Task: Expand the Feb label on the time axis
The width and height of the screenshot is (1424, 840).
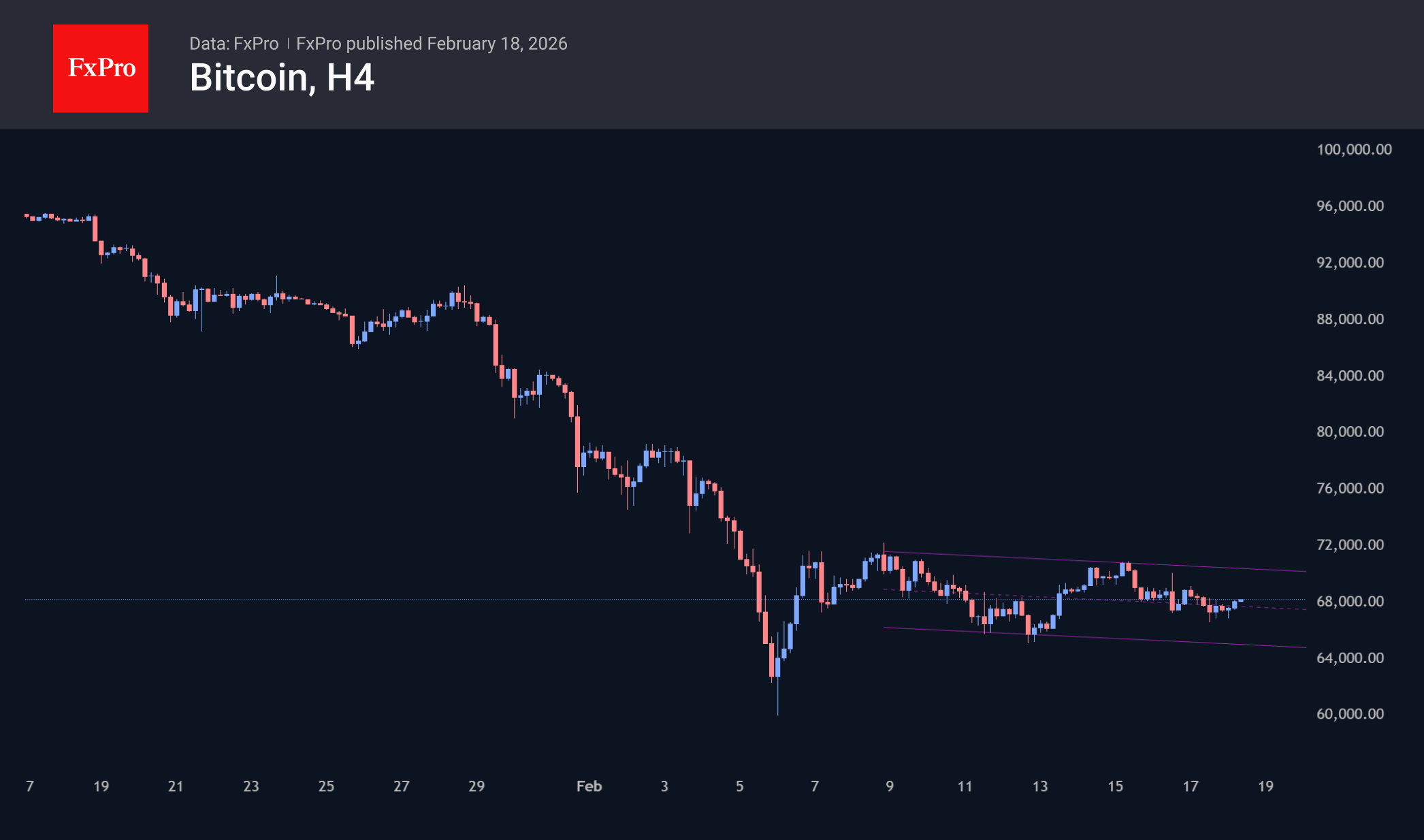Action: 589,786
